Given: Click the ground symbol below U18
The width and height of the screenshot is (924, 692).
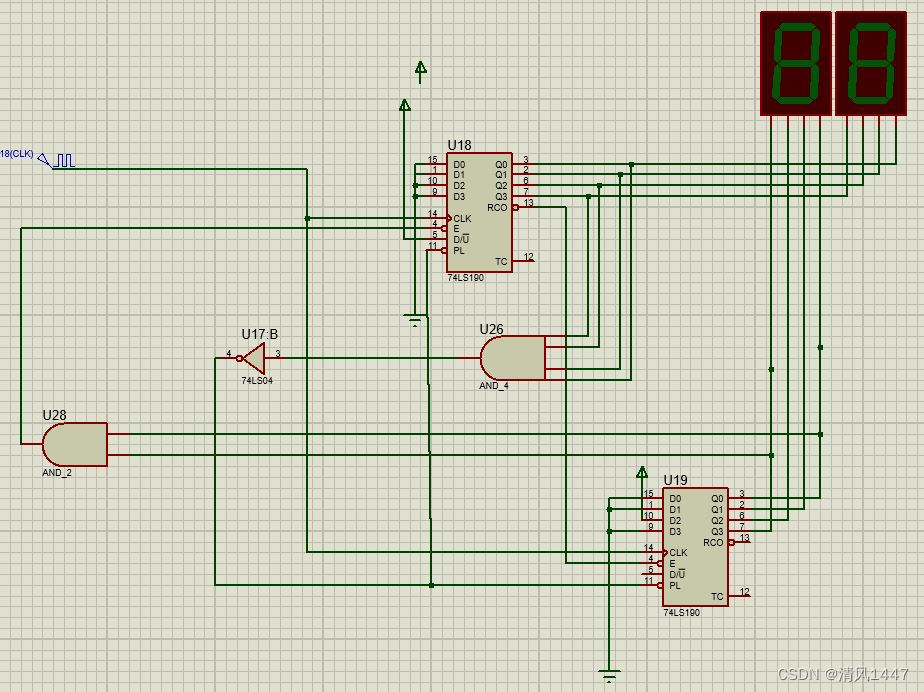Looking at the screenshot, I should (x=415, y=321).
